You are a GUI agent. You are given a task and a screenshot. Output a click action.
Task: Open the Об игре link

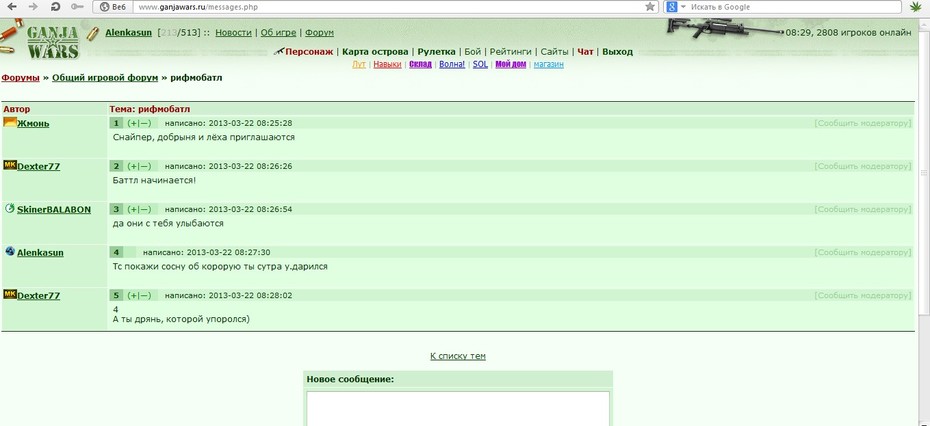278,33
